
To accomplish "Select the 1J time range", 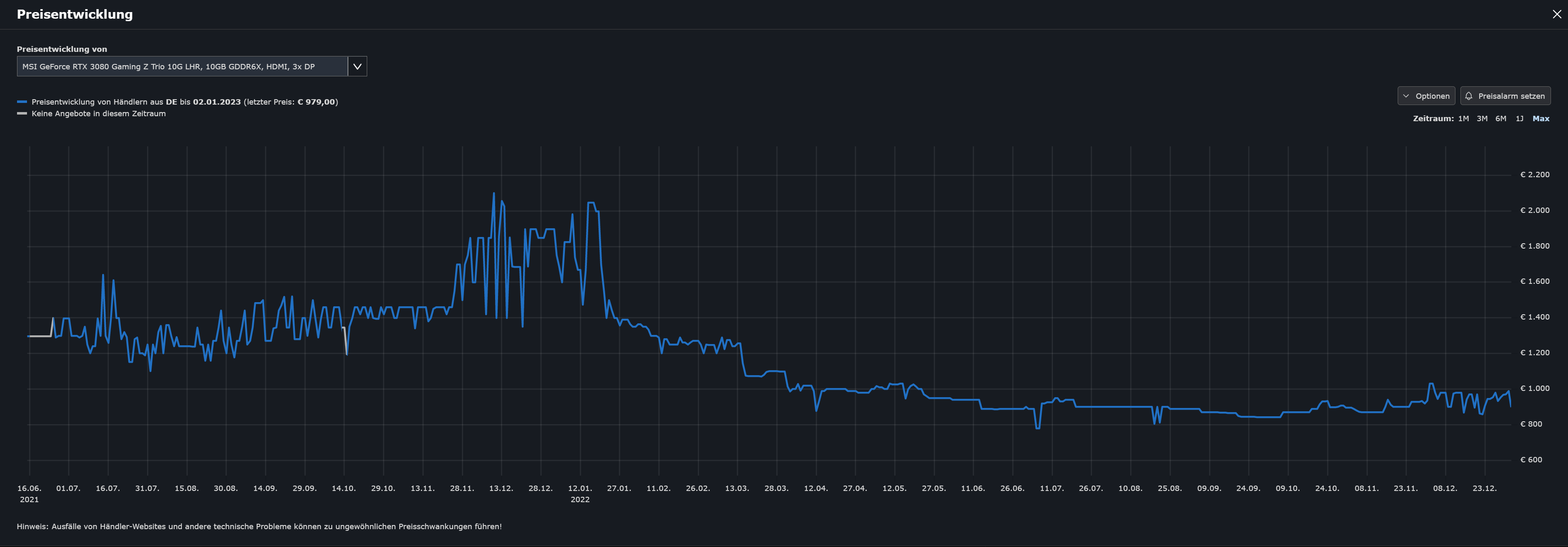I will [1519, 119].
